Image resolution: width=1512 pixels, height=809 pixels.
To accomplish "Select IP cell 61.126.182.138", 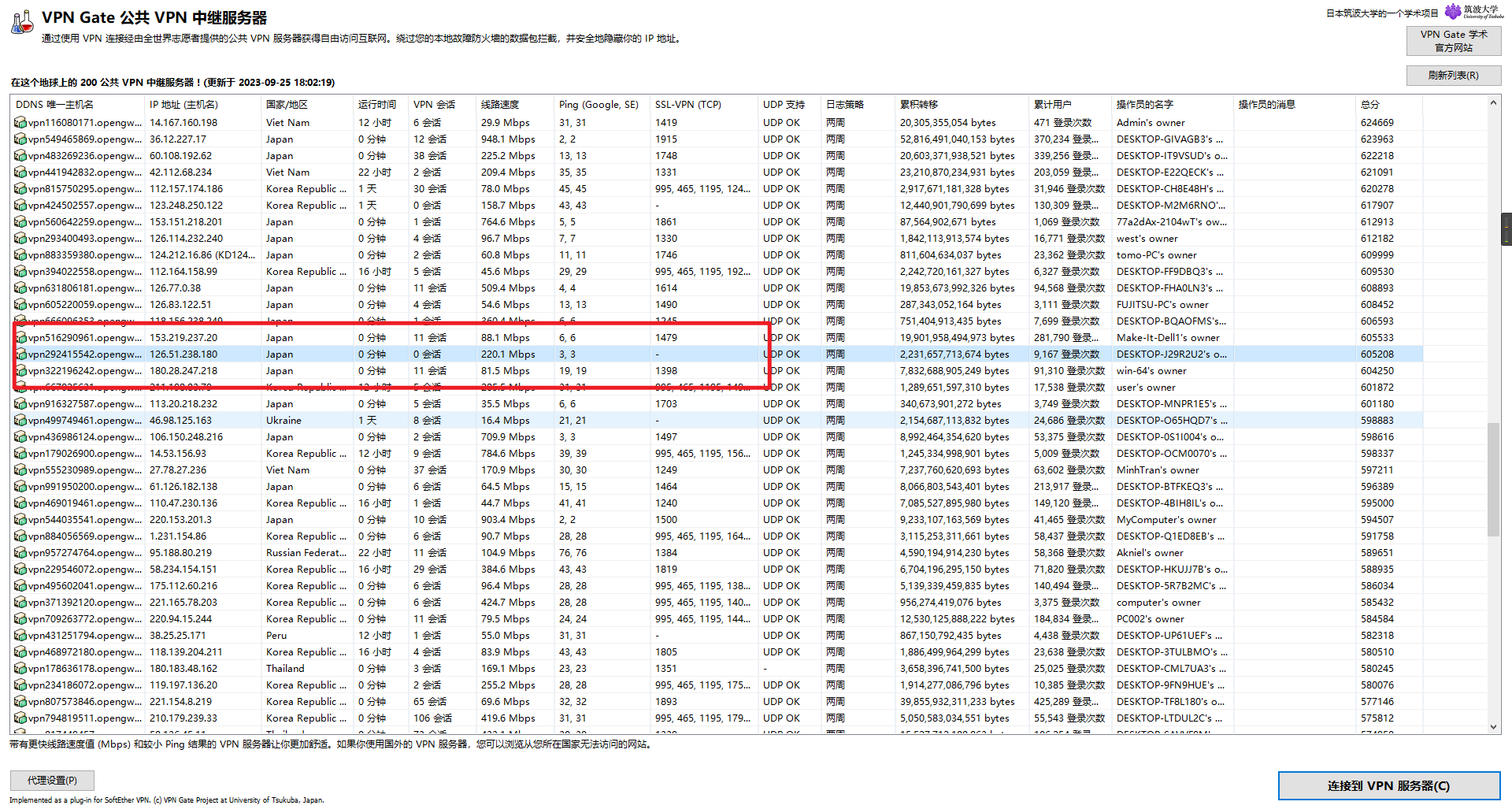I will tap(183, 487).
